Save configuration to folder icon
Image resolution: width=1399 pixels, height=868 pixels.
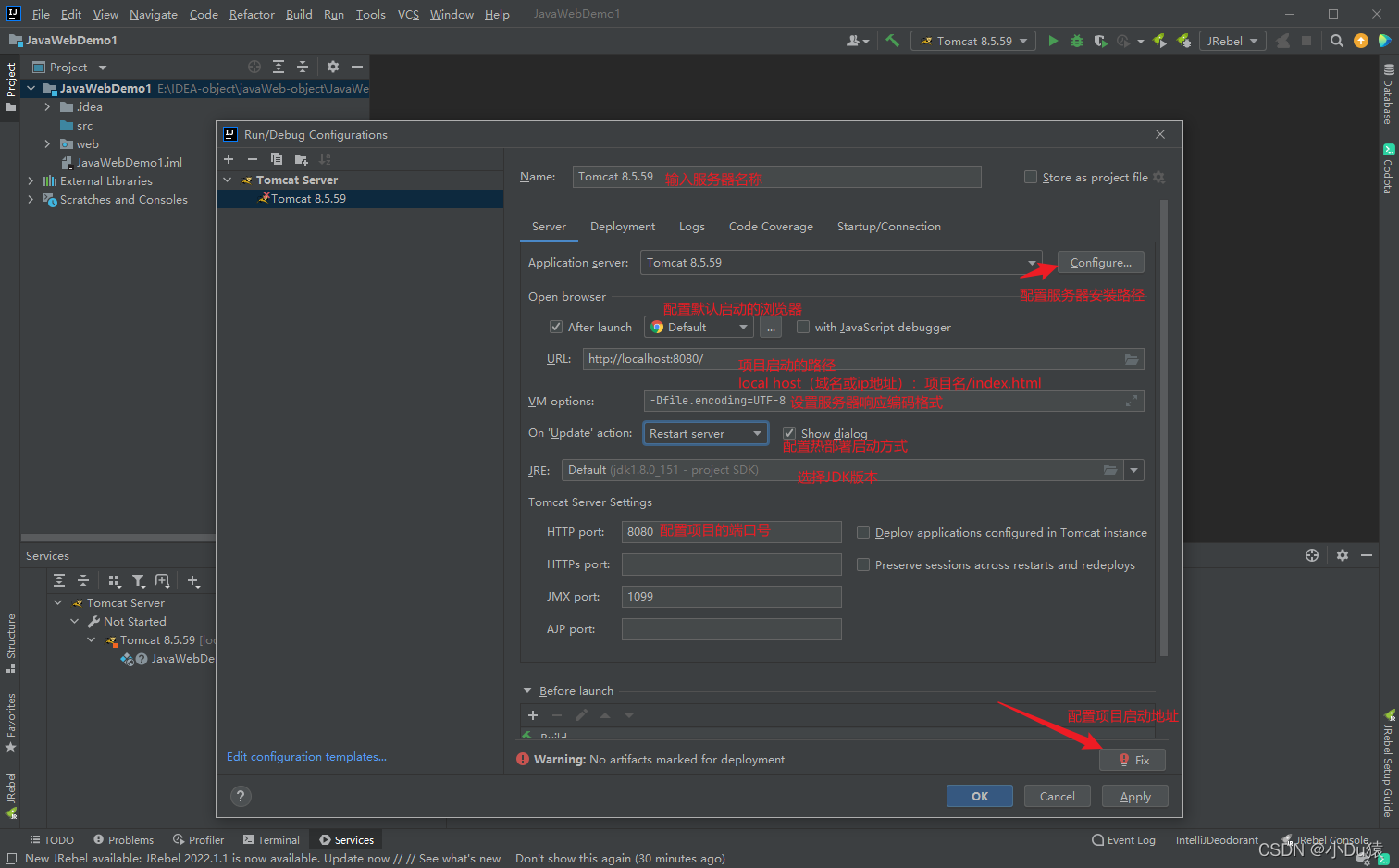click(301, 159)
